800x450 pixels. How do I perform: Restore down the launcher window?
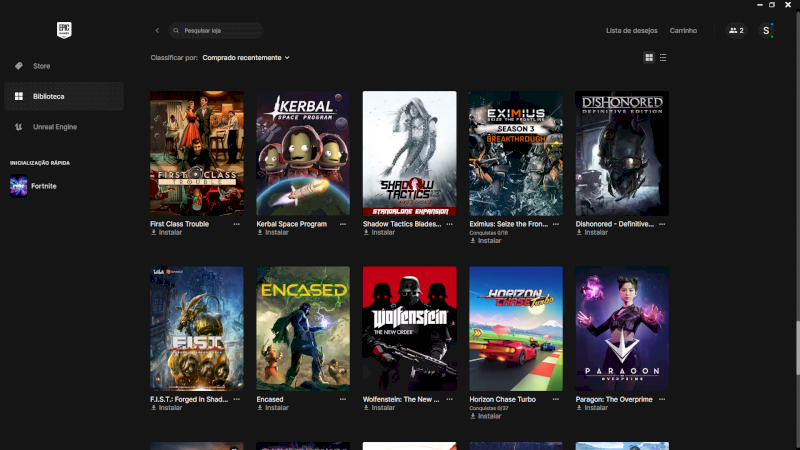772,5
